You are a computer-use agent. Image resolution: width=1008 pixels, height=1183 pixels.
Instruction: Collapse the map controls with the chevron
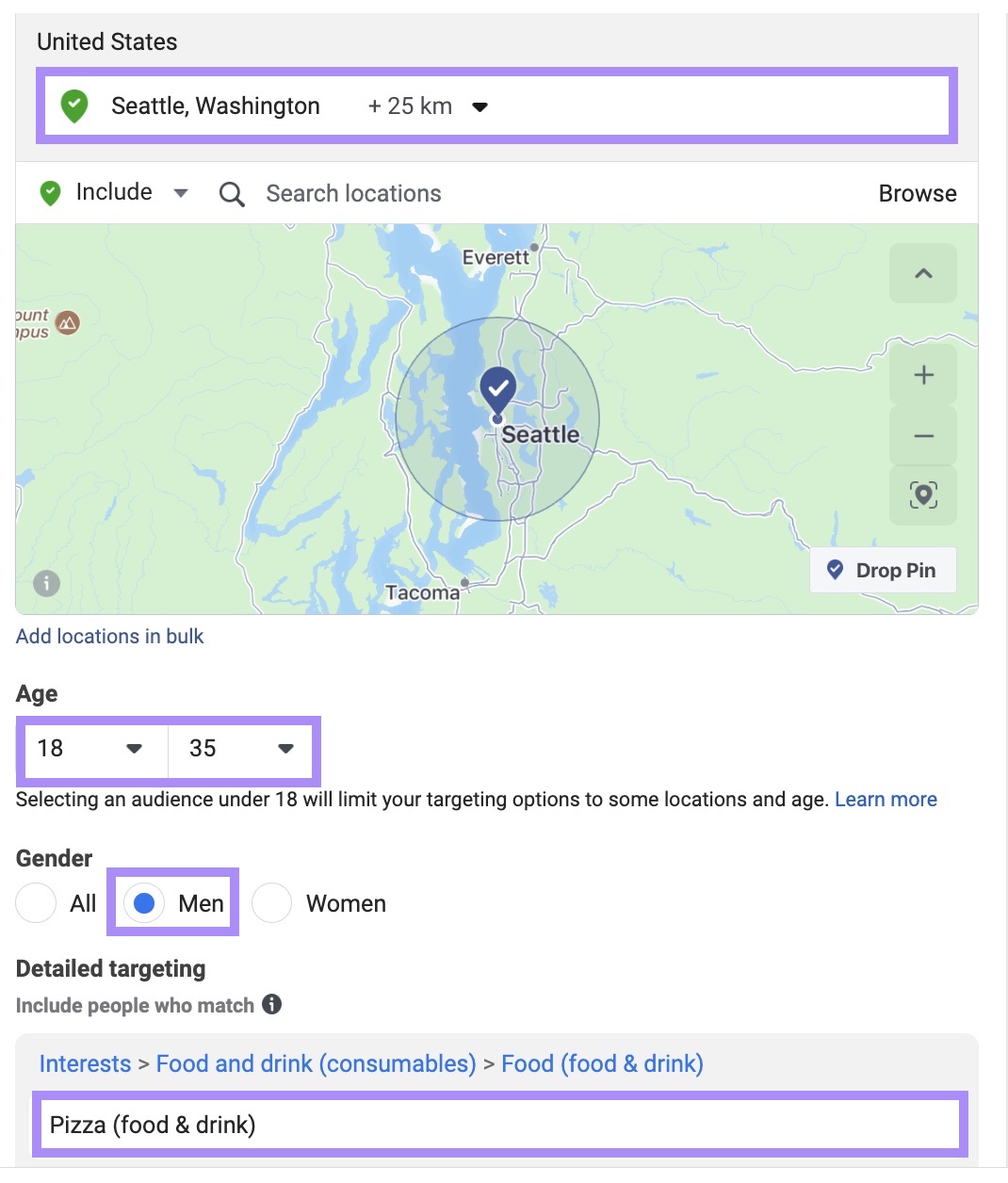point(922,274)
